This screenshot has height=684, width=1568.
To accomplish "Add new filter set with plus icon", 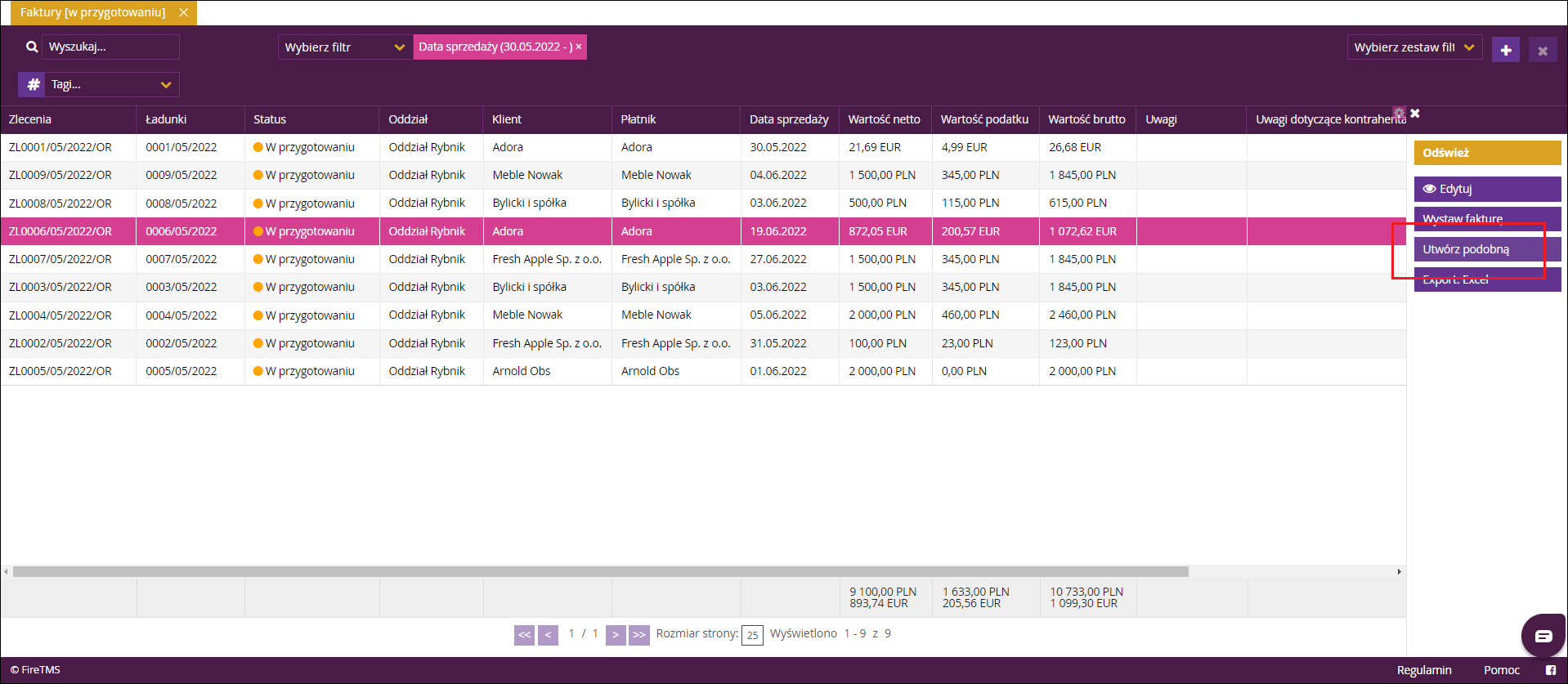I will coord(1506,50).
